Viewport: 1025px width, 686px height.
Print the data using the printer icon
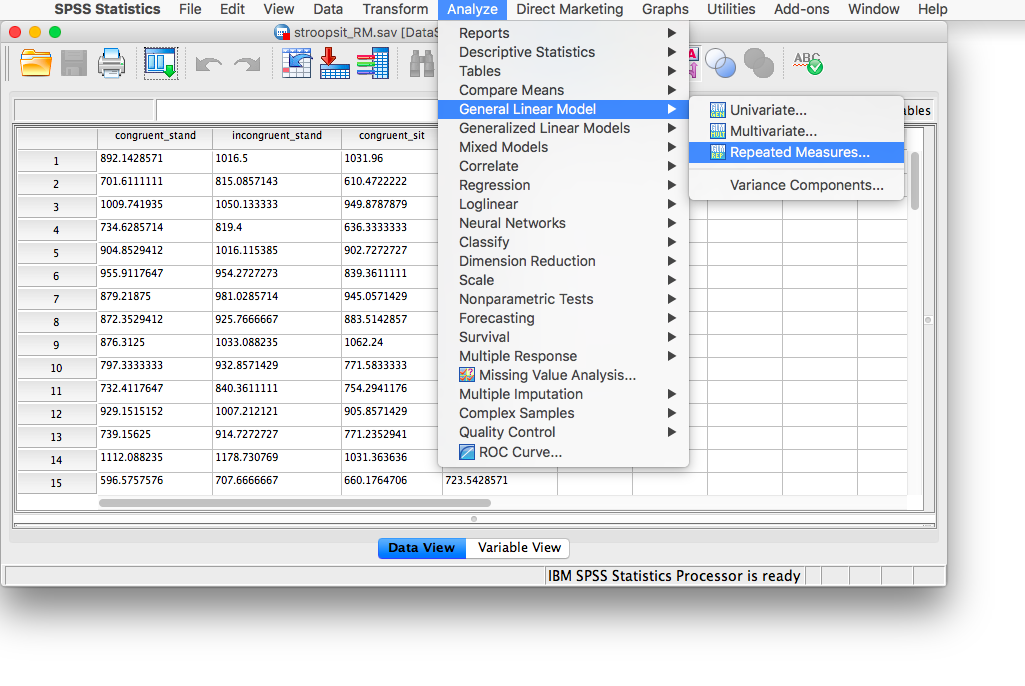(x=111, y=63)
